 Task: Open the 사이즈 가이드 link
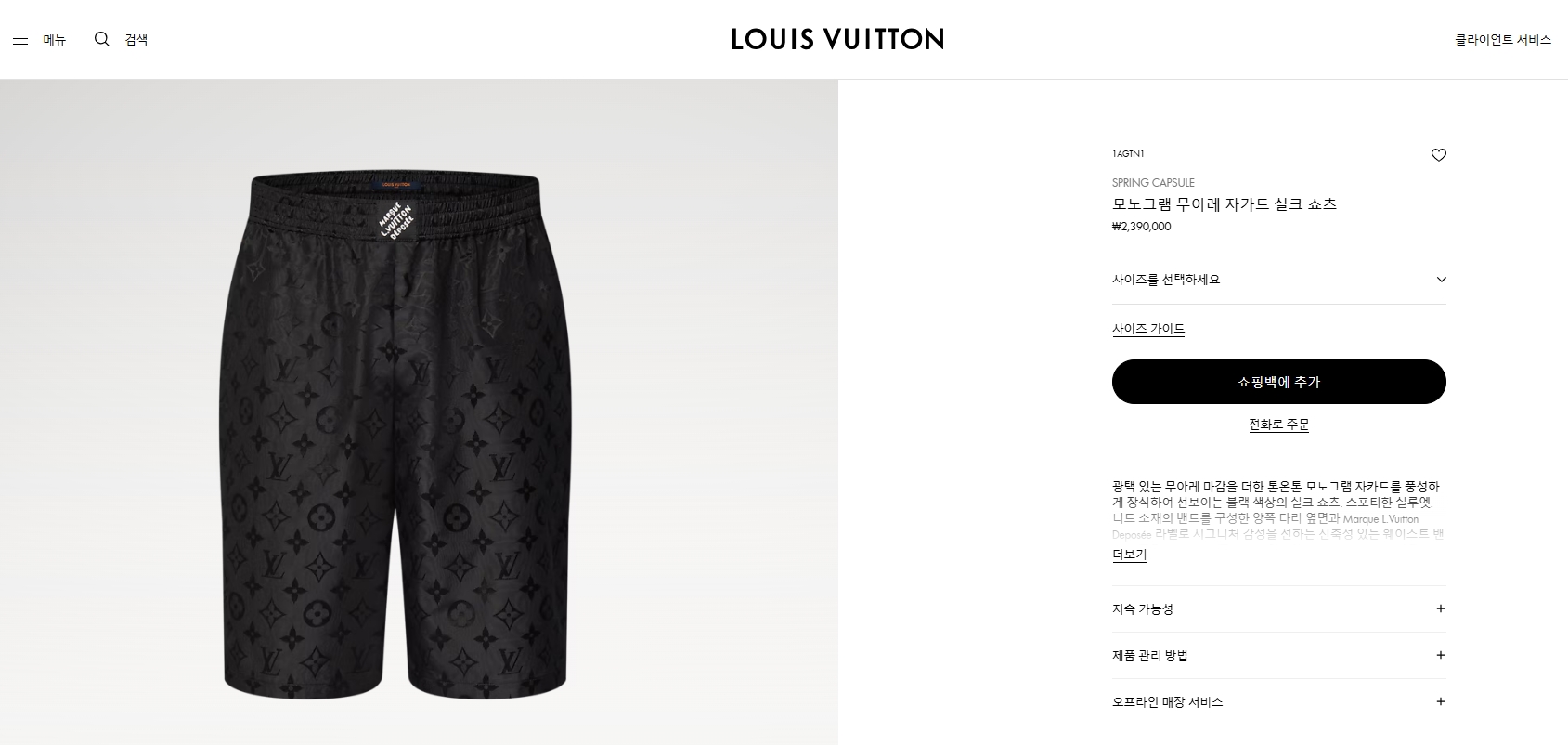point(1148,329)
